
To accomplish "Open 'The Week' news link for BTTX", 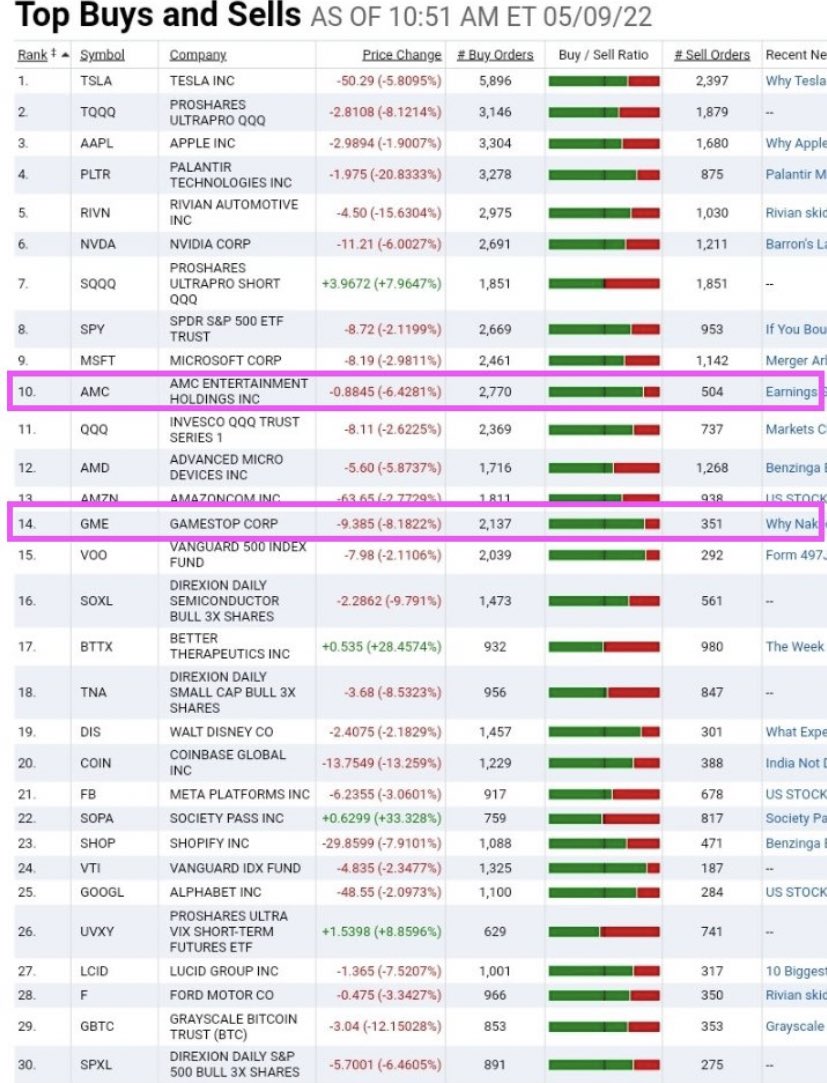I will click(x=795, y=646).
